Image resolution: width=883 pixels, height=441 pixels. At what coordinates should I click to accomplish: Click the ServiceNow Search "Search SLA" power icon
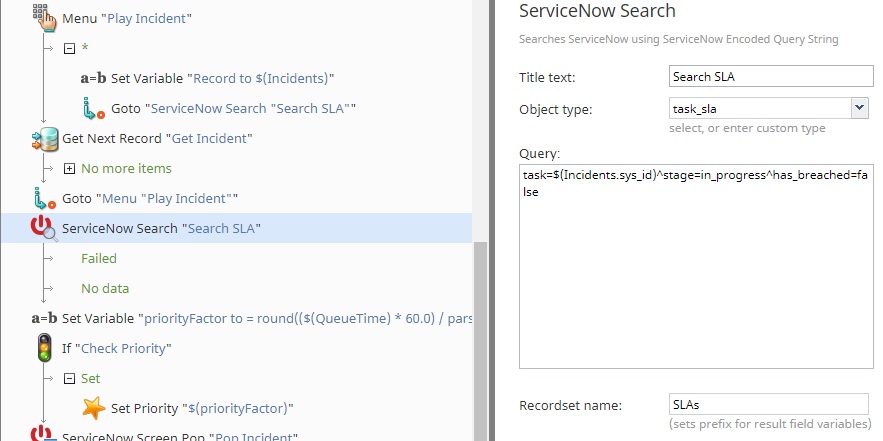point(44,228)
